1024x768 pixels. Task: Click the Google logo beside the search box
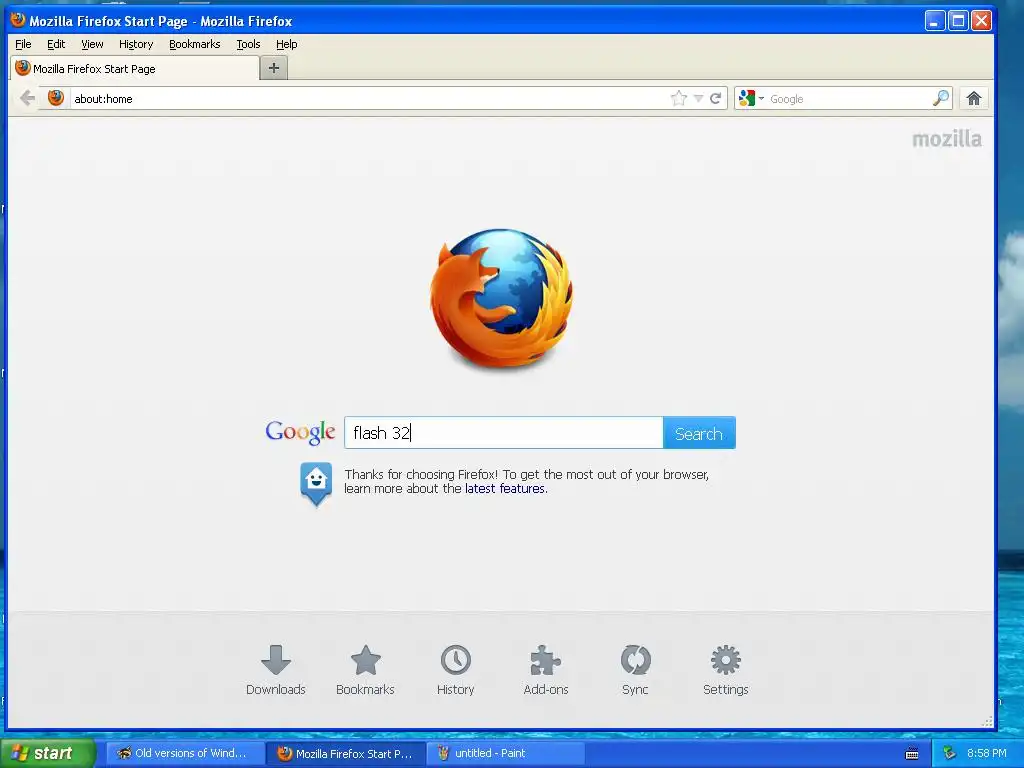point(300,432)
